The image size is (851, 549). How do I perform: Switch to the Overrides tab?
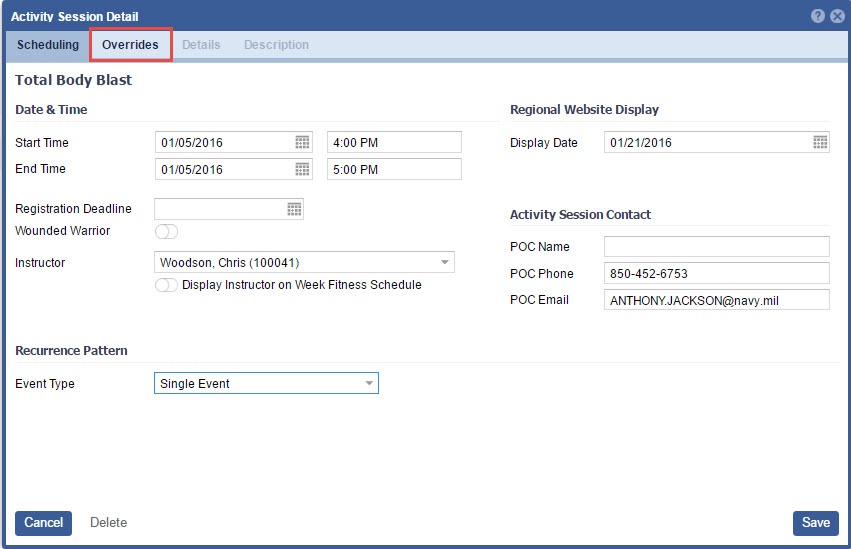click(x=130, y=45)
